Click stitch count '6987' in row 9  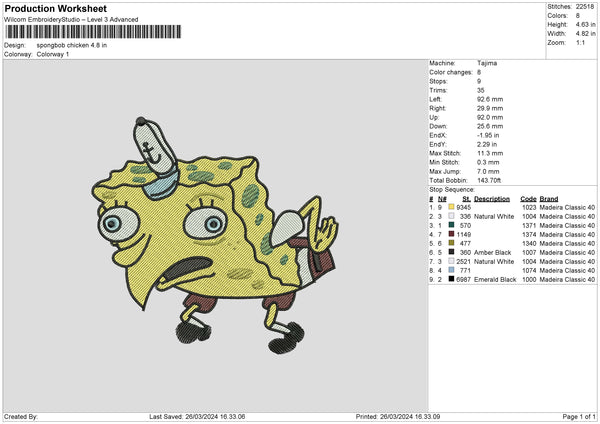coord(463,280)
